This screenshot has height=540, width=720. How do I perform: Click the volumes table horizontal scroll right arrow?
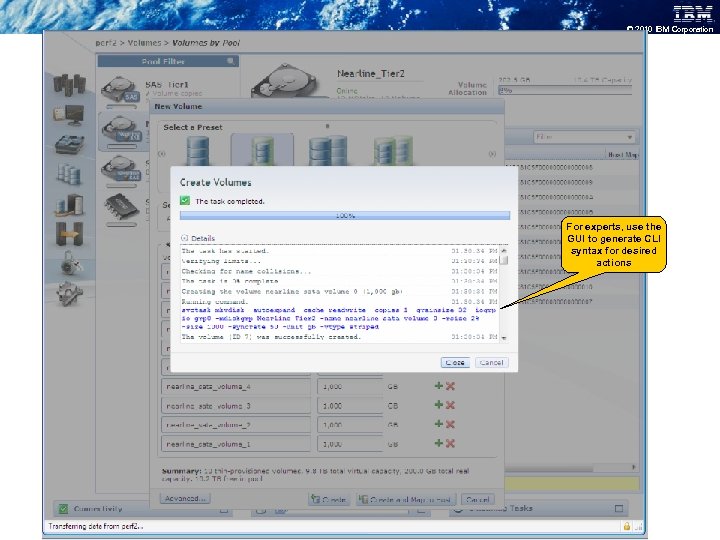pos(634,467)
